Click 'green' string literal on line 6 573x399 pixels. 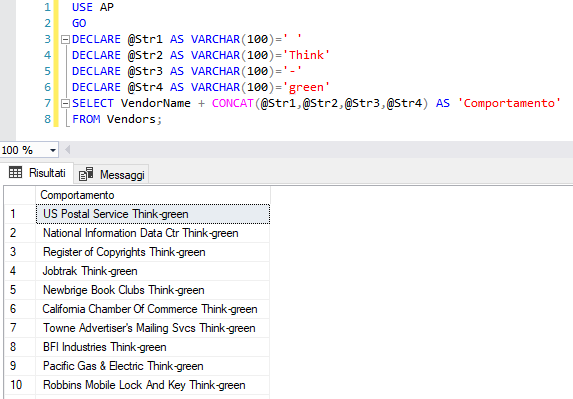306,87
